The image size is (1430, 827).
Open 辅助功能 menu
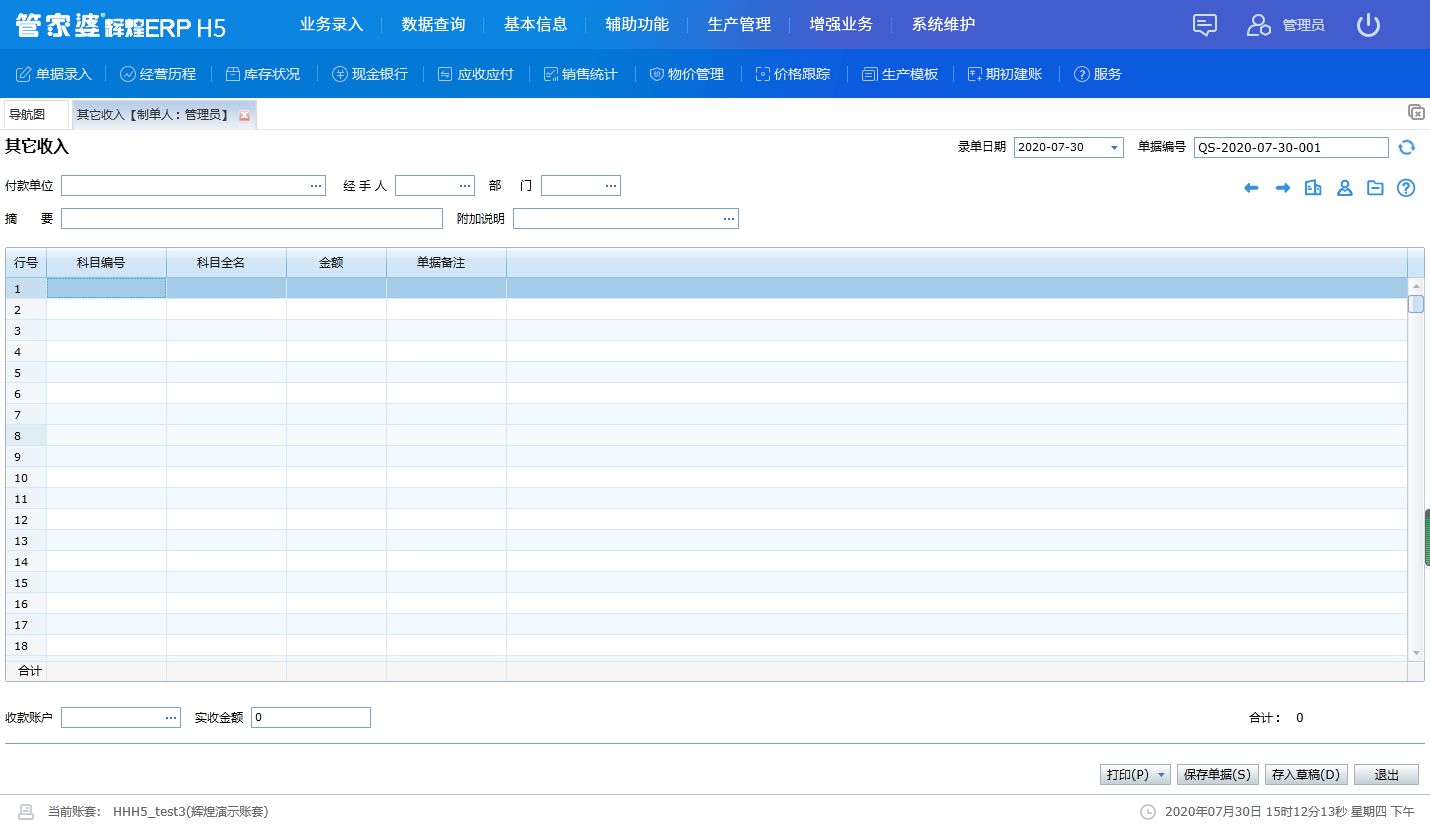point(637,24)
